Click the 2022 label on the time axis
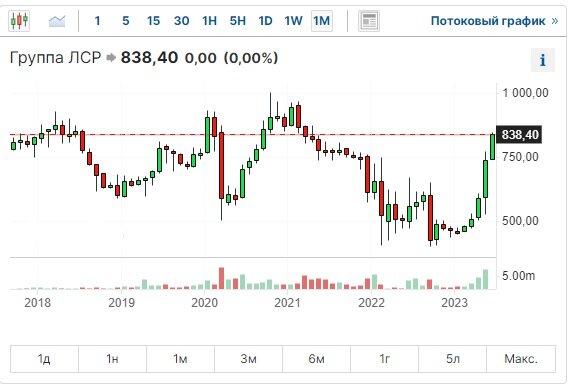The height and width of the screenshot is (389, 577). 371,303
